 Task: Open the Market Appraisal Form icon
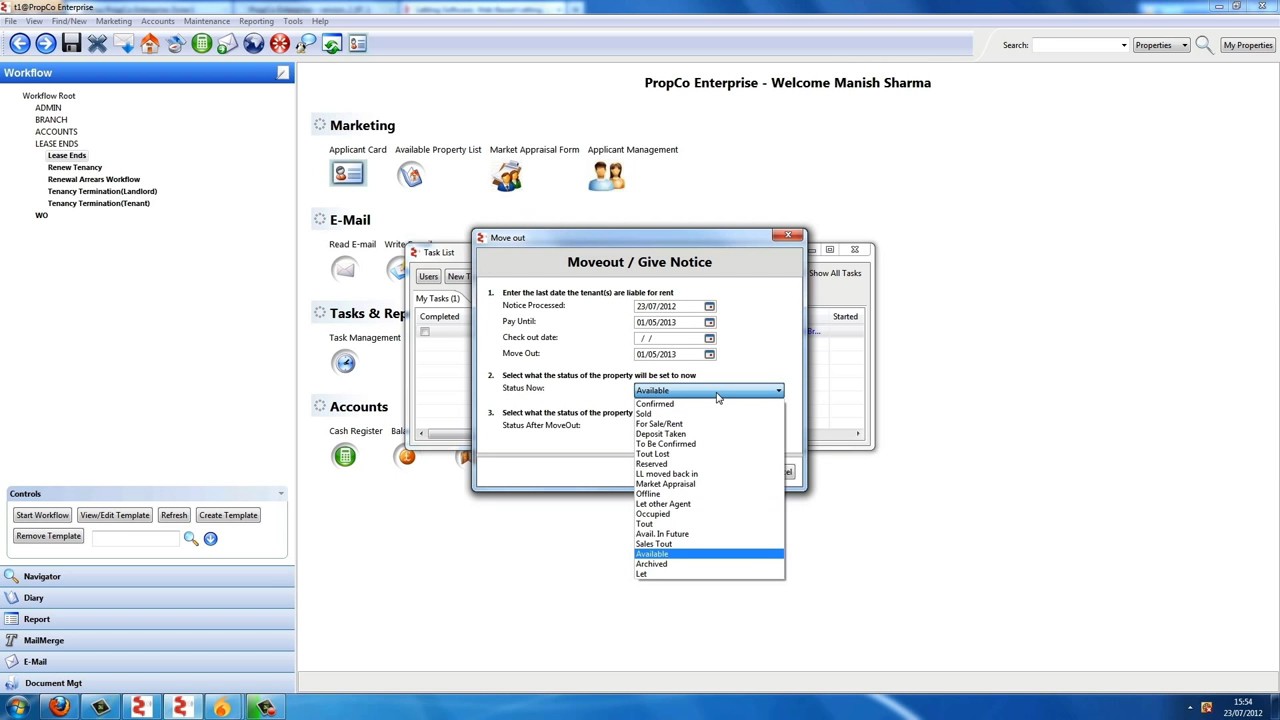click(507, 175)
